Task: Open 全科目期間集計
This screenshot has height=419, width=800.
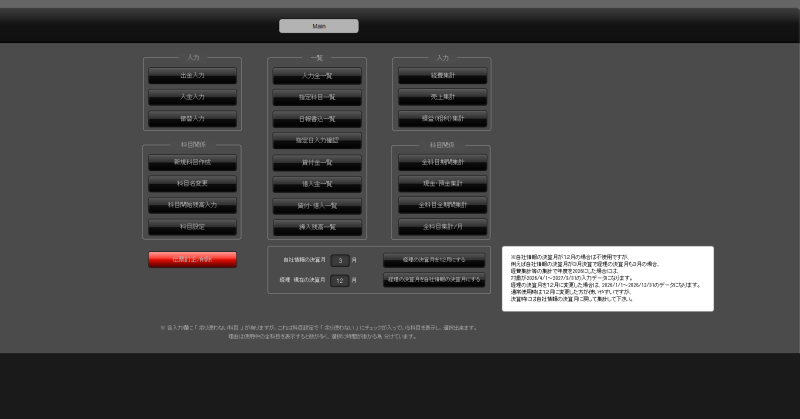Action: point(442,162)
